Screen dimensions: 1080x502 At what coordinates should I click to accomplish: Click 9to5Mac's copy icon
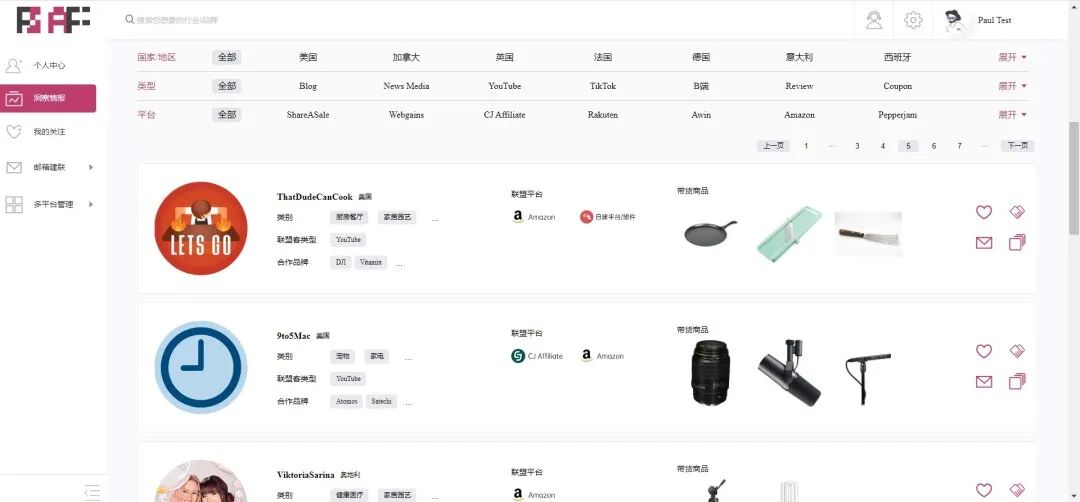pos(1017,381)
